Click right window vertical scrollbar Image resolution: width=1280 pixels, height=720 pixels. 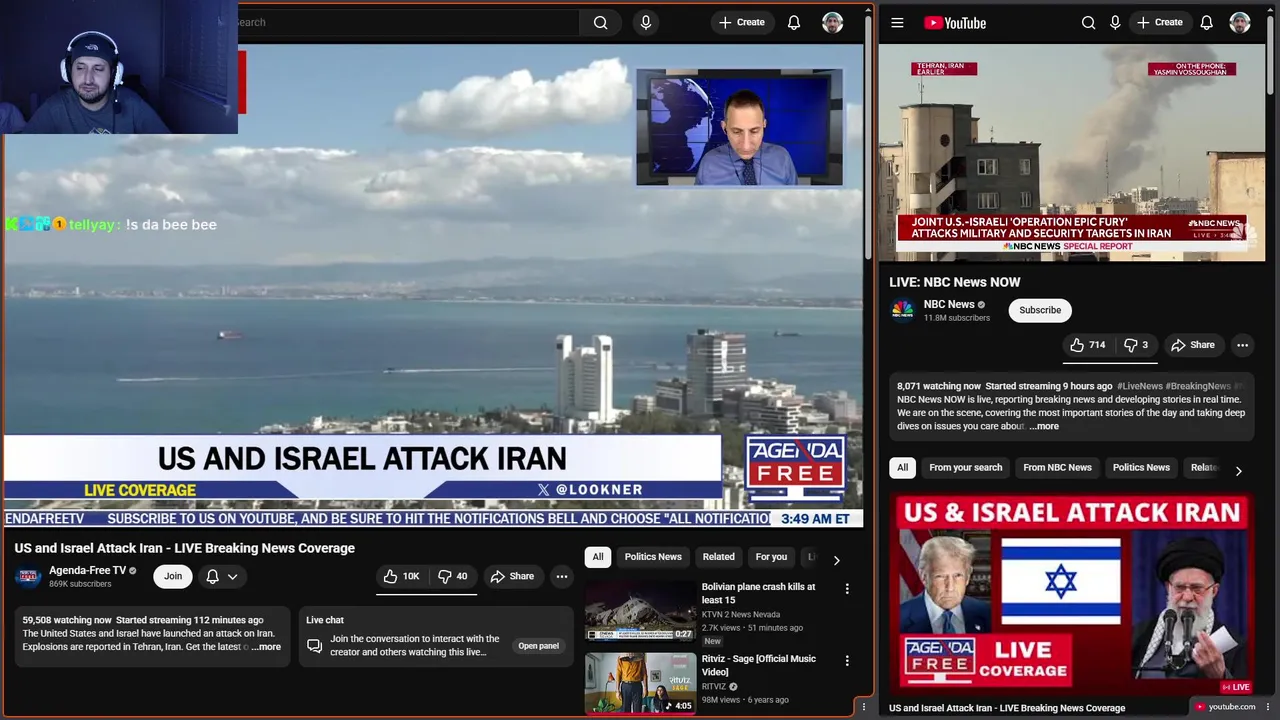coord(1271,55)
